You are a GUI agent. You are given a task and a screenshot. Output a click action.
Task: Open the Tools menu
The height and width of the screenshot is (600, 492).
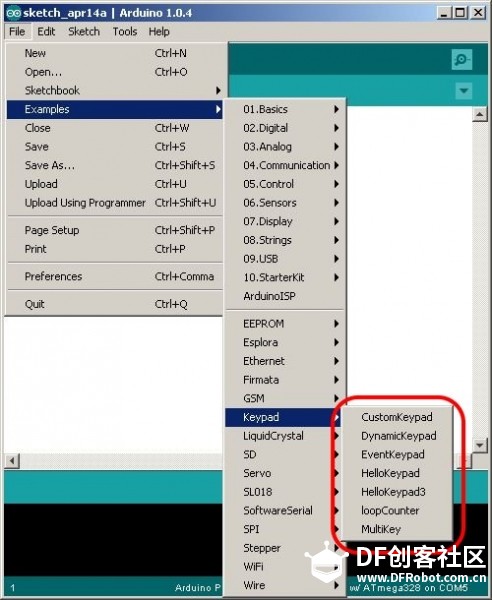point(125,31)
